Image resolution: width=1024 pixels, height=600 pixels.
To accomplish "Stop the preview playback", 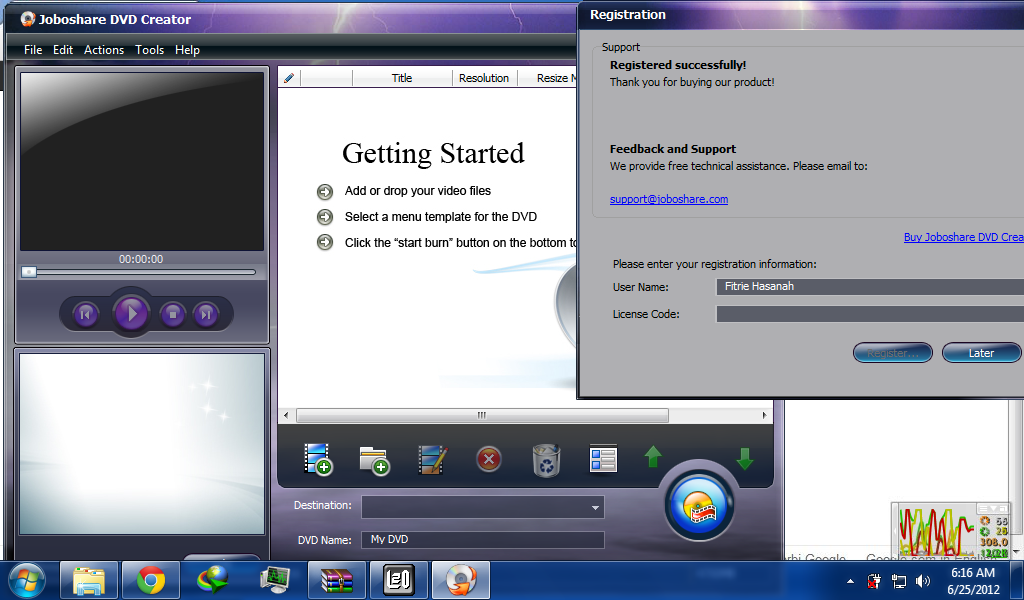I will point(172,315).
